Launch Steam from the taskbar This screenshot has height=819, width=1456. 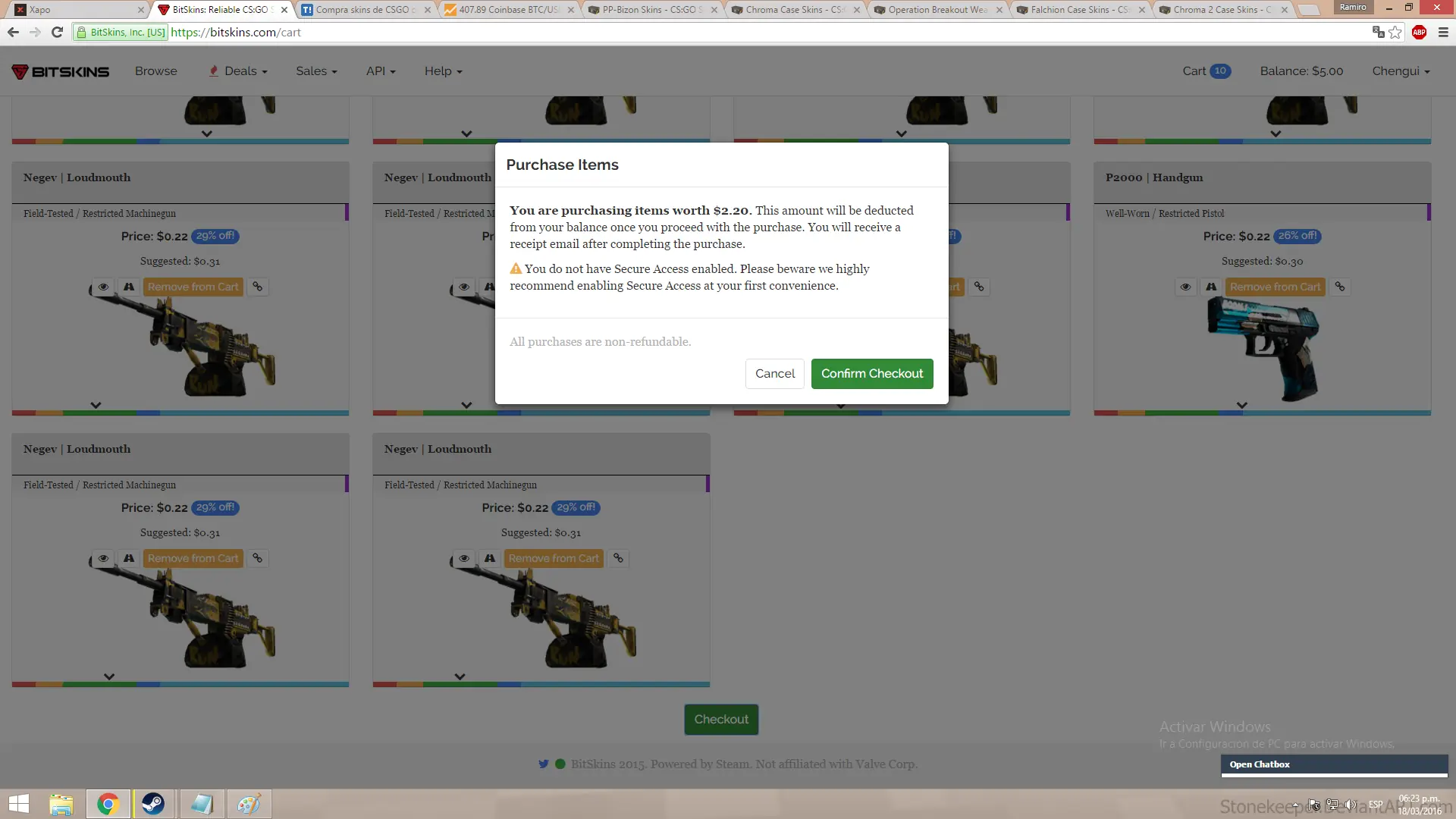153,804
